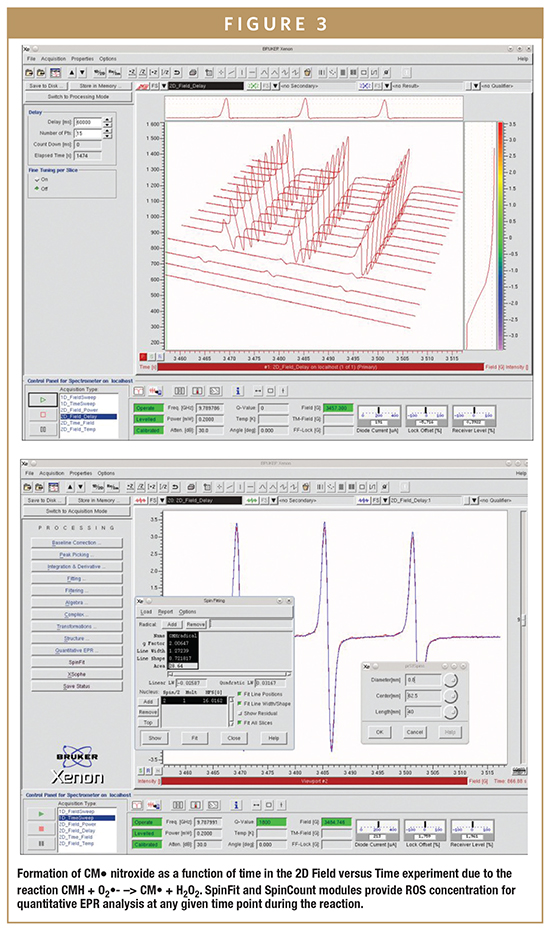
Task: Click the 'Baseline Correction' processing button
Action: click(x=77, y=543)
